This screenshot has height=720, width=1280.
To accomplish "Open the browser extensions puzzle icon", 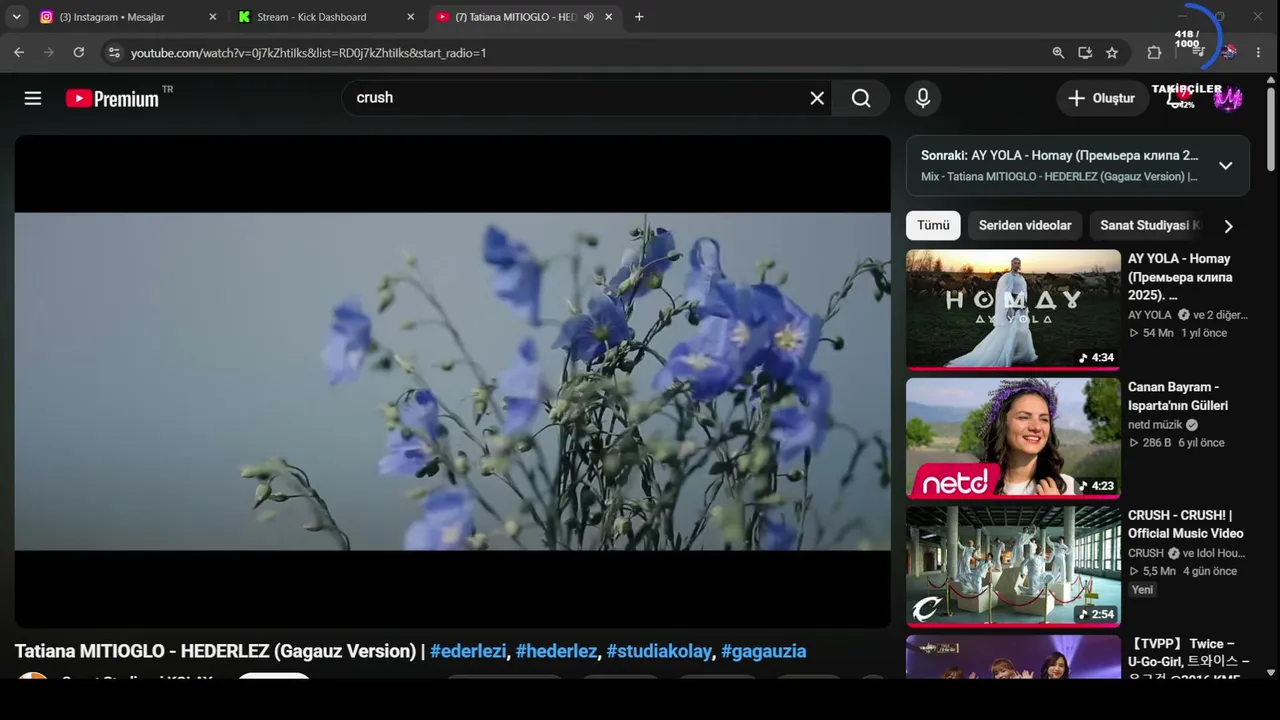I will pyautogui.click(x=1154, y=52).
